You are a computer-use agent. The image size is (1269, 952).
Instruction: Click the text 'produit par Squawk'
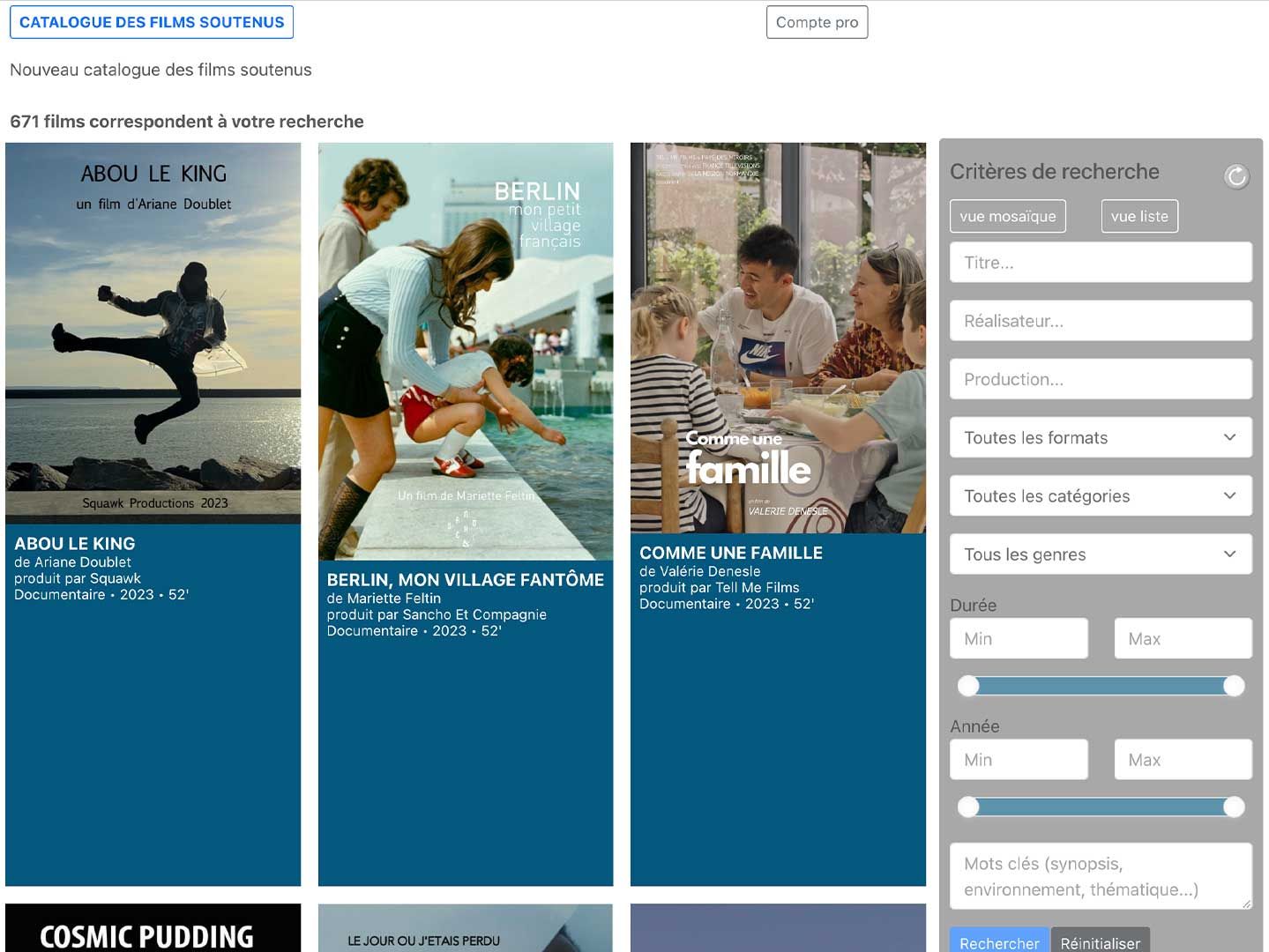click(x=78, y=579)
